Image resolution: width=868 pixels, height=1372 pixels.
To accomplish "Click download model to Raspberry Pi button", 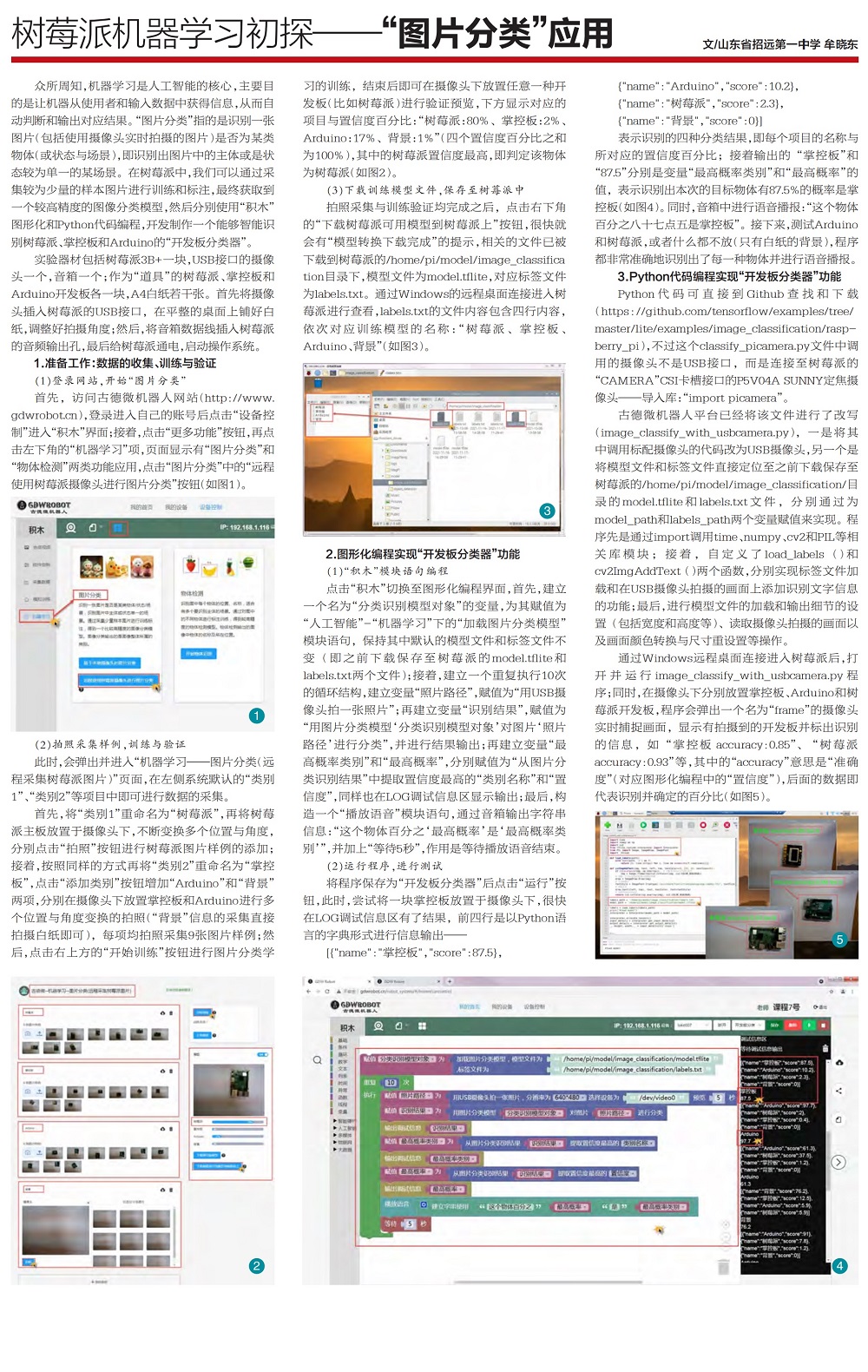I will tap(217, 1165).
